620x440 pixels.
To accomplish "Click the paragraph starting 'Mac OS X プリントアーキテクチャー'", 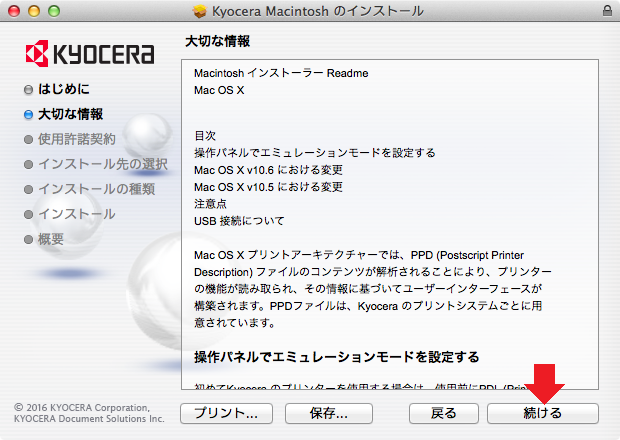I will (x=372, y=289).
